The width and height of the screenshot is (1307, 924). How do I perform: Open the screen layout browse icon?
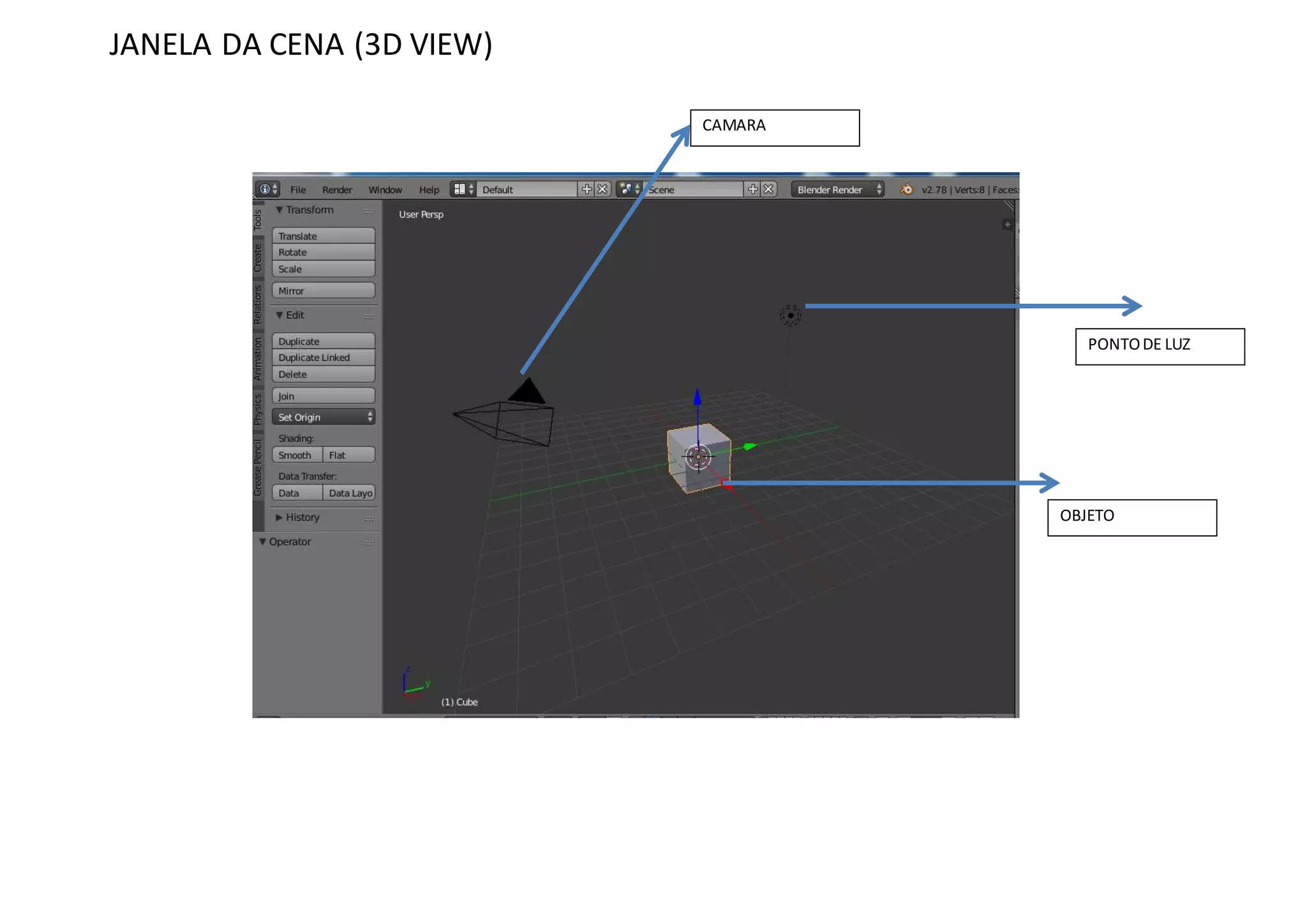(462, 190)
